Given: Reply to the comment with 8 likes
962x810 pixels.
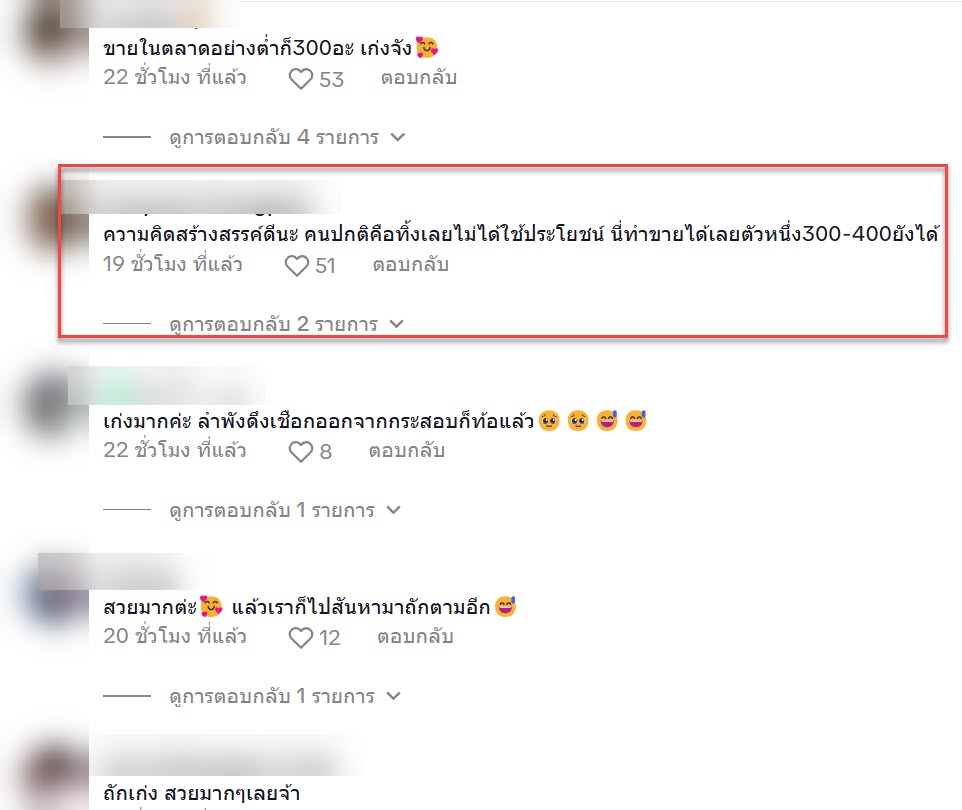Looking at the screenshot, I should coord(407,451).
